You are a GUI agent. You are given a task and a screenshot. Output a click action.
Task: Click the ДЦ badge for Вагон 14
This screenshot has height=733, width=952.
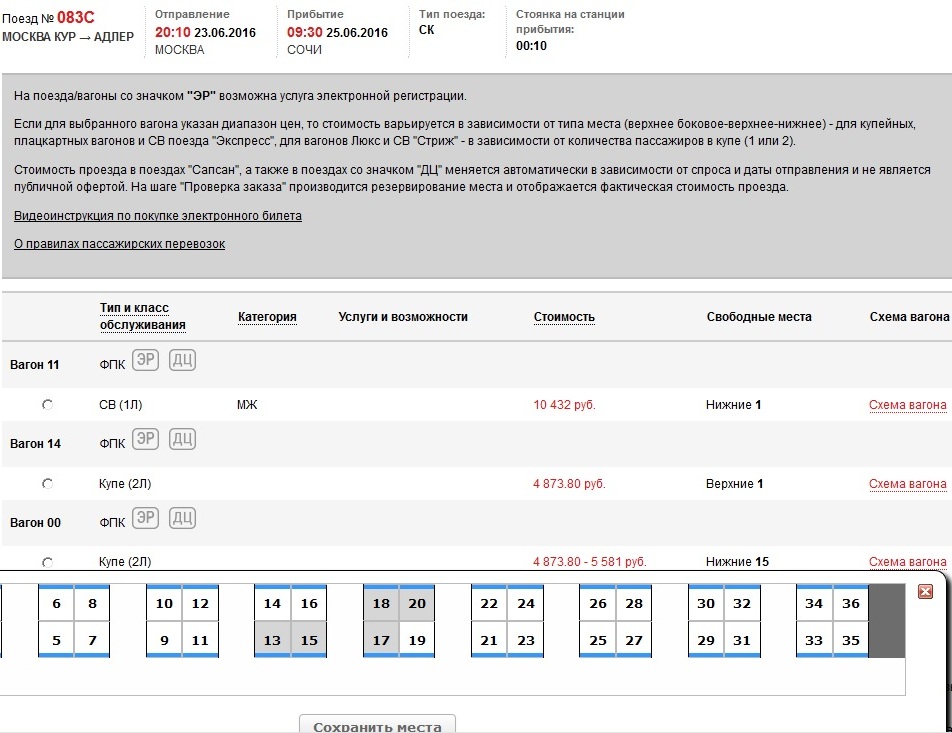click(182, 439)
